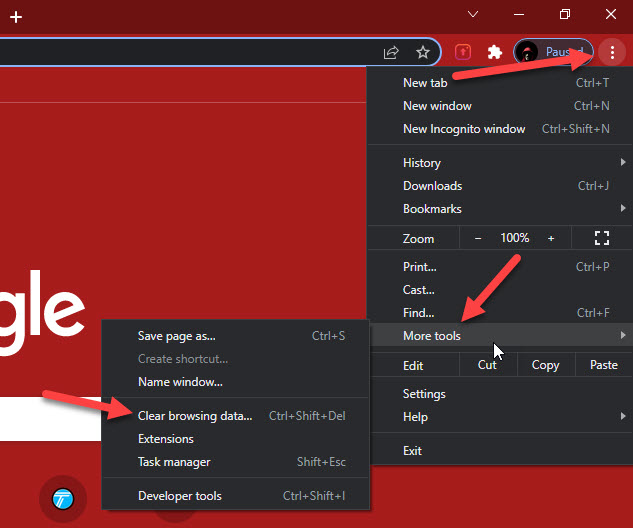
Task: Increase zoom with the plus button
Action: click(551, 238)
